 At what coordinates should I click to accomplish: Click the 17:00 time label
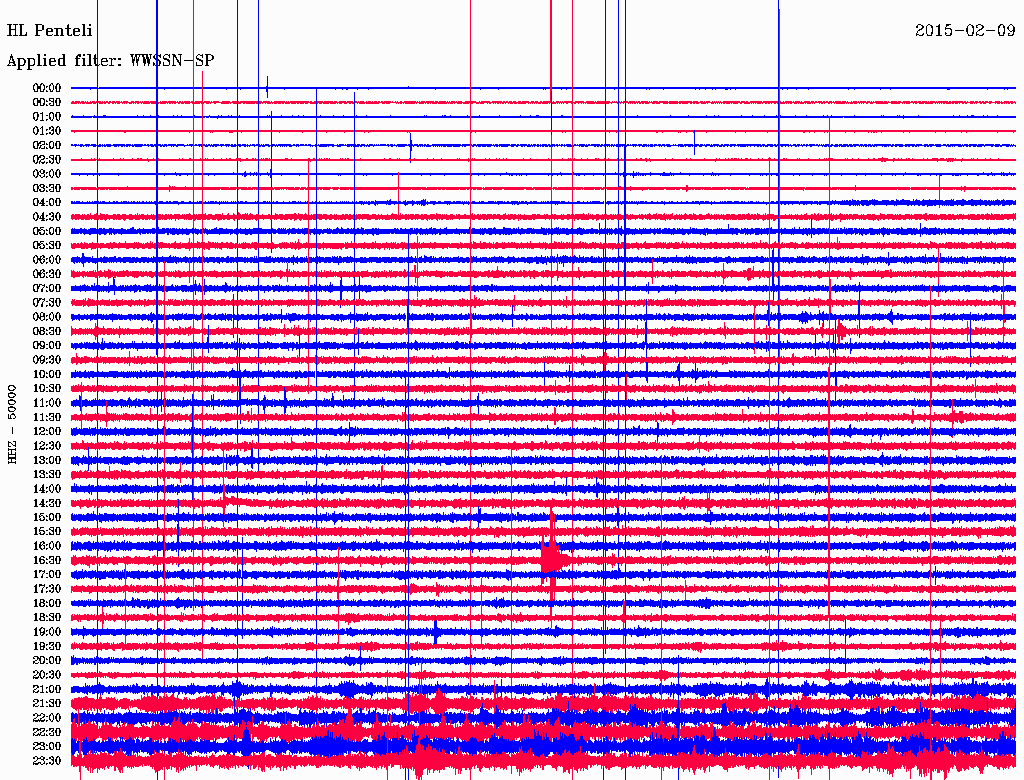(x=46, y=575)
